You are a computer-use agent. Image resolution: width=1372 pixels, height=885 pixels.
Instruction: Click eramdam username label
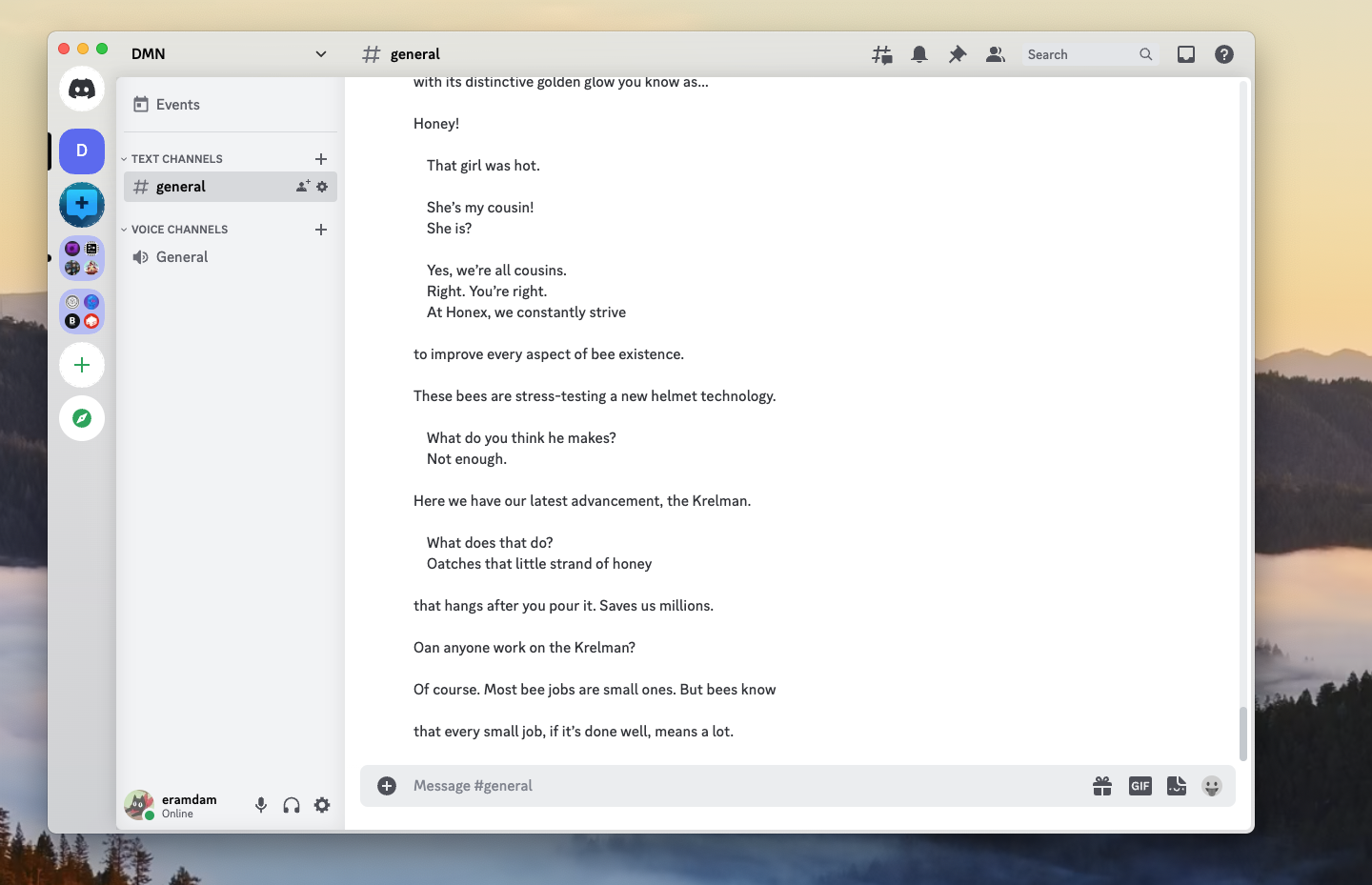(190, 799)
